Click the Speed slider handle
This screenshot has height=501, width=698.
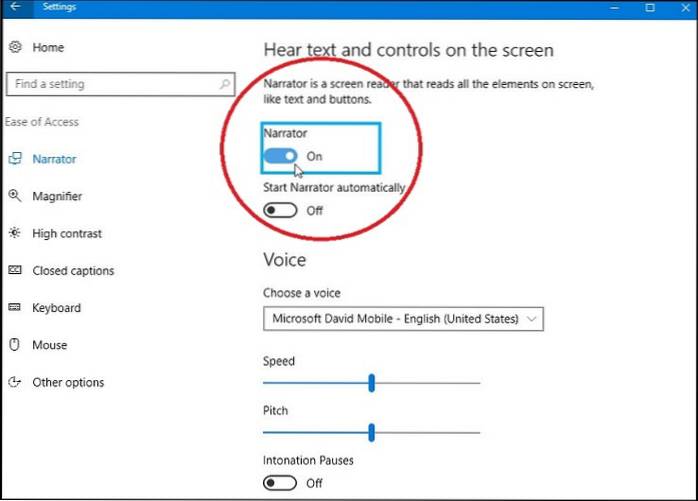pos(371,382)
